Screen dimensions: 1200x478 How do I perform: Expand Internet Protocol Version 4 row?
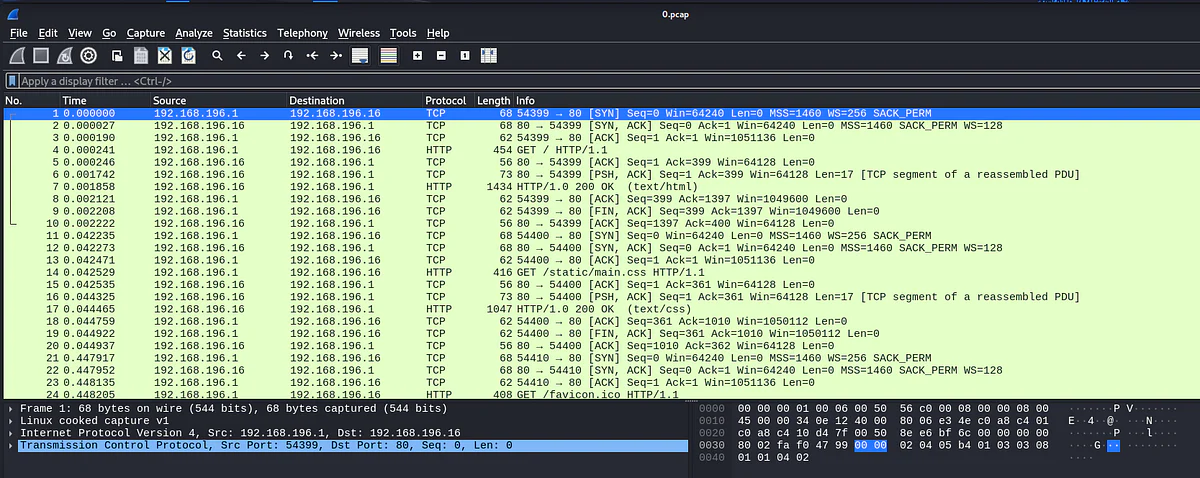tap(10, 433)
